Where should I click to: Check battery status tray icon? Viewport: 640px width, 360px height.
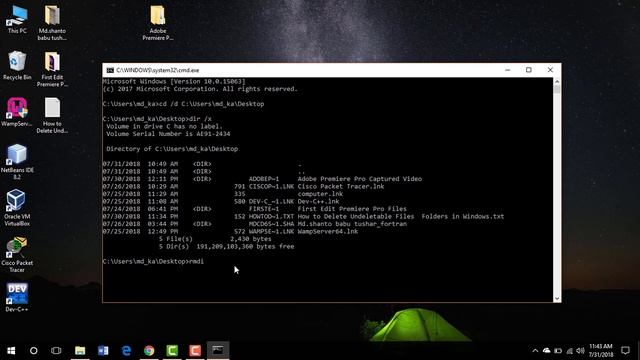[x=558, y=351]
